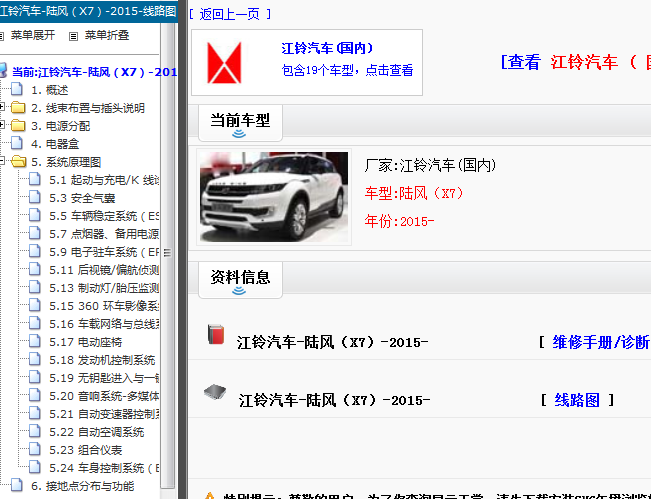Click the 返回上一页 link
Viewport: 651px width, 499px height.
[x=230, y=14]
